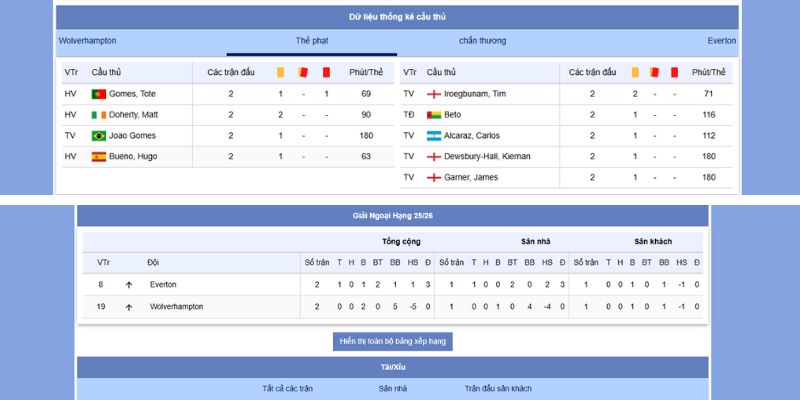Click the up arrow in Wolverhampton's standings row
Image resolution: width=800 pixels, height=400 pixels.
pos(129,307)
